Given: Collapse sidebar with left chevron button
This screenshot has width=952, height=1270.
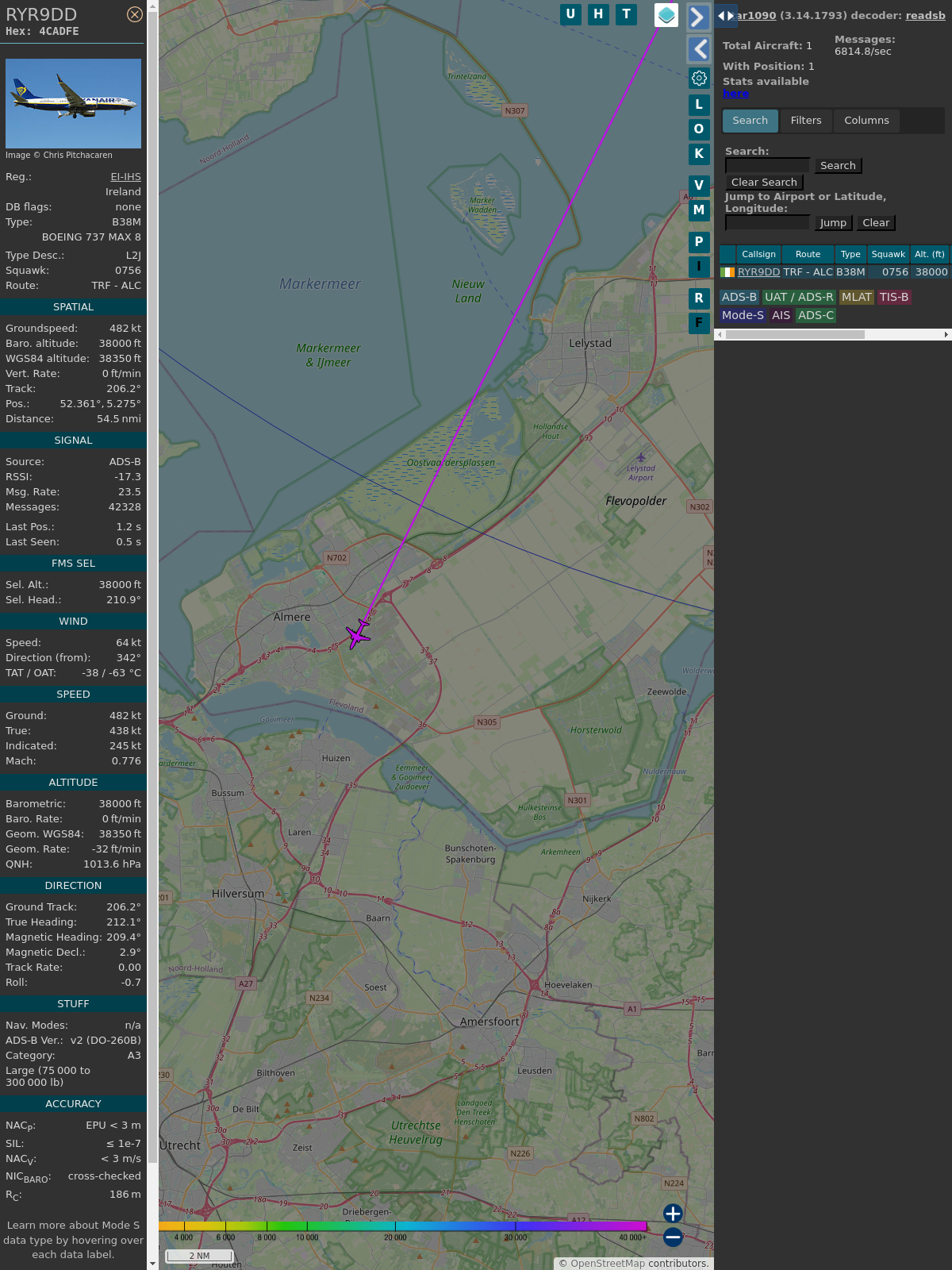Looking at the screenshot, I should 699,49.
